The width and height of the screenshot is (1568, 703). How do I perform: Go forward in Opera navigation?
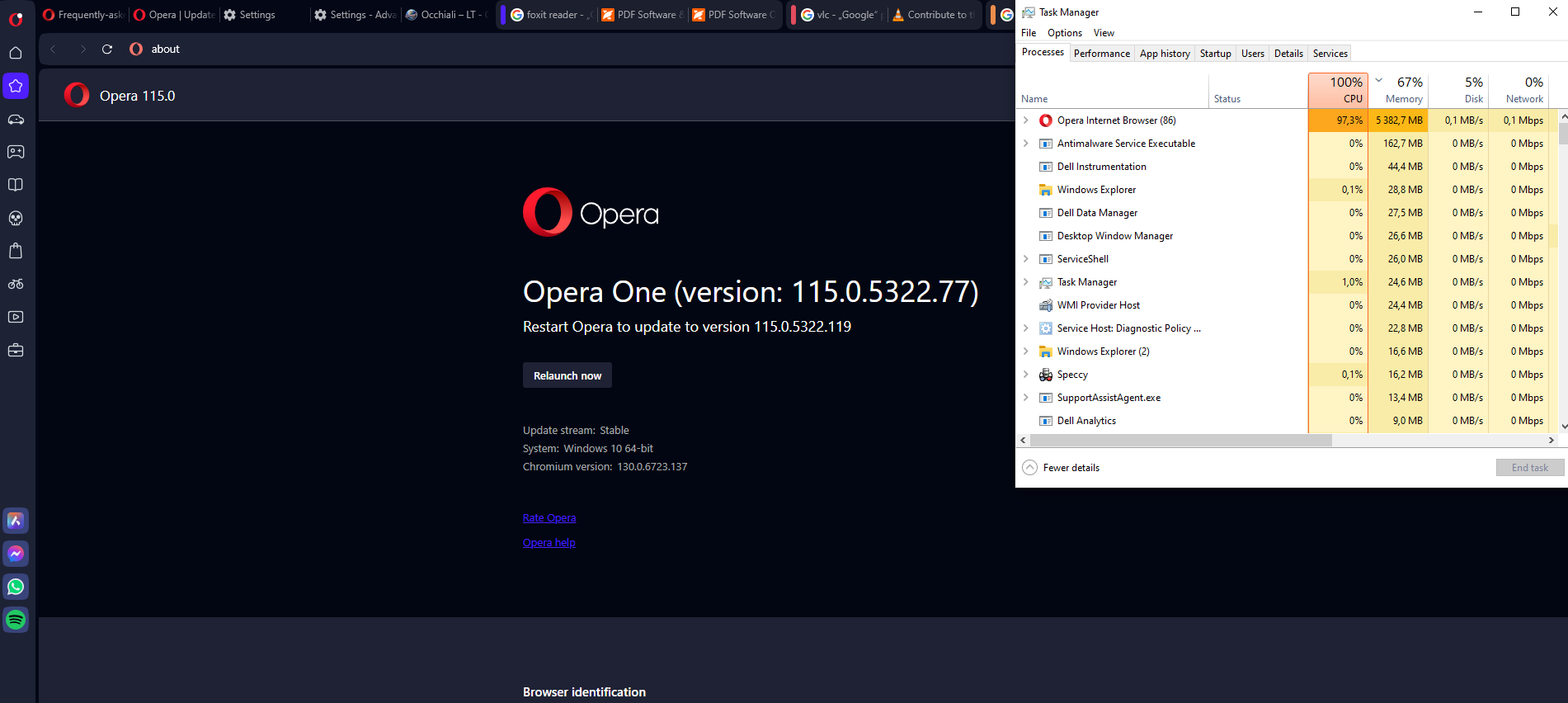82,50
